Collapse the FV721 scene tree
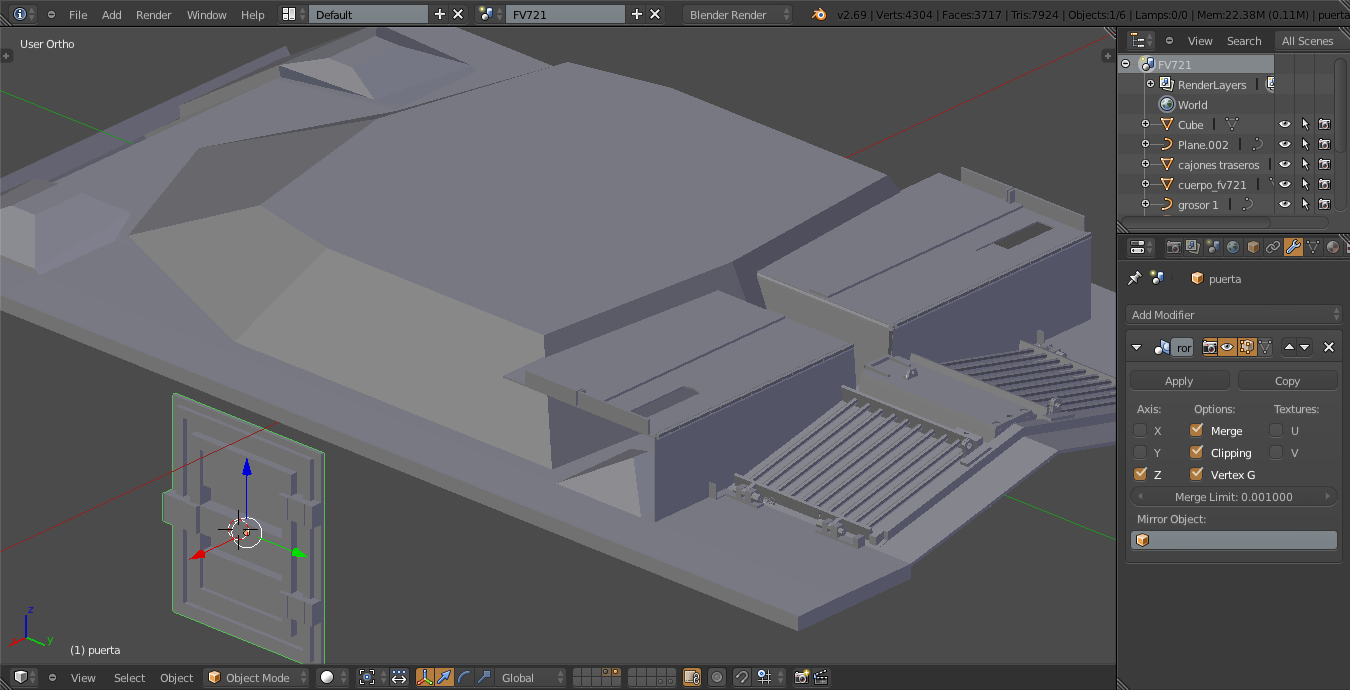1350x690 pixels. click(x=1126, y=64)
